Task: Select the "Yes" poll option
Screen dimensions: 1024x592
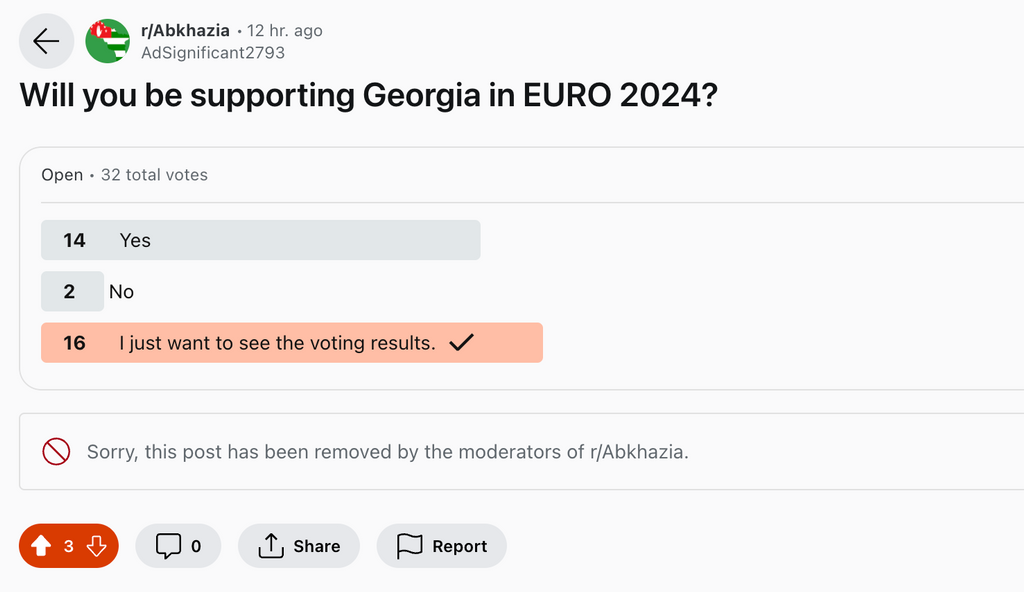Action: point(260,240)
